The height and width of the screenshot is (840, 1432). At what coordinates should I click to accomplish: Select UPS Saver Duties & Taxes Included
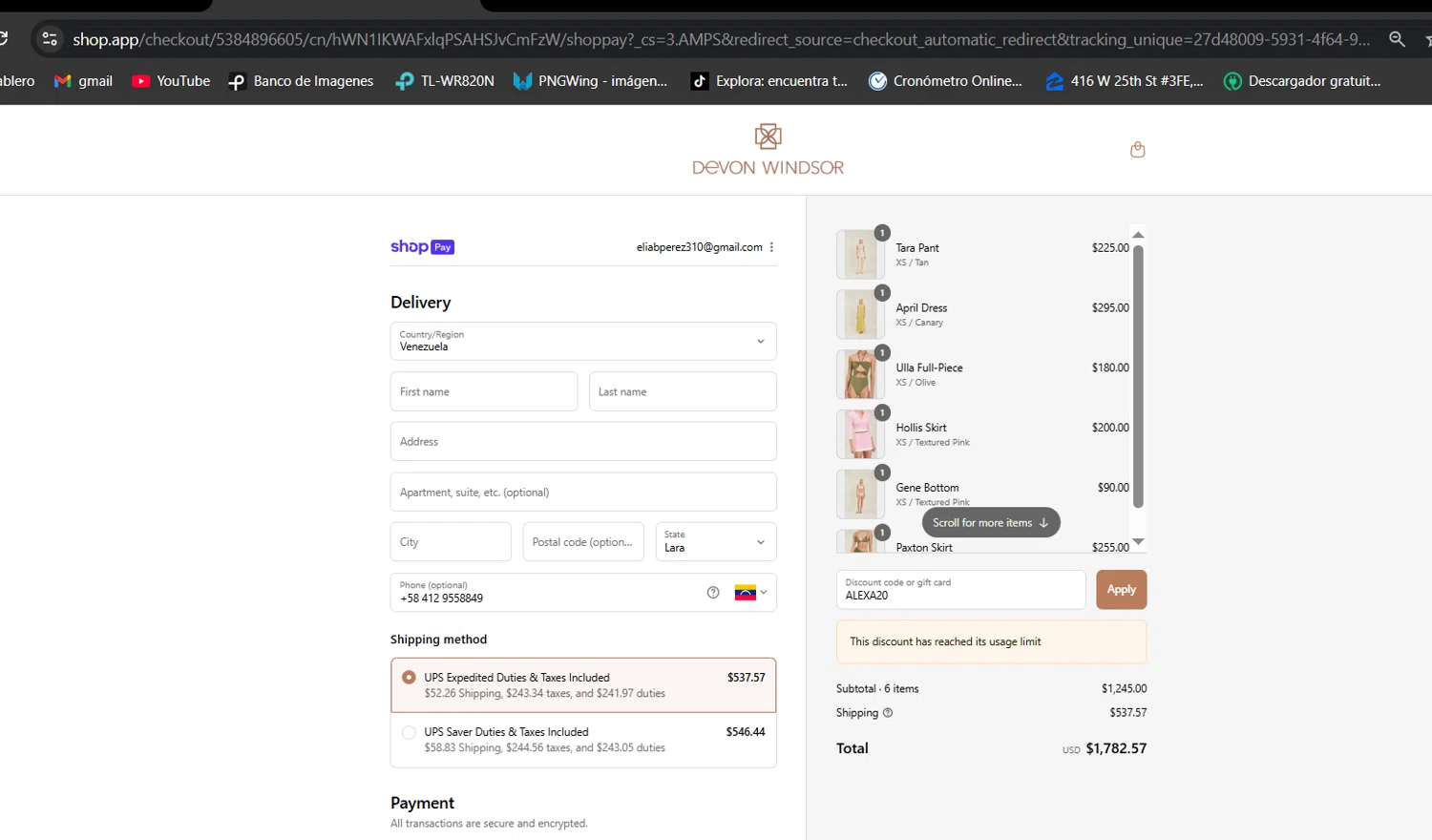[x=583, y=740]
